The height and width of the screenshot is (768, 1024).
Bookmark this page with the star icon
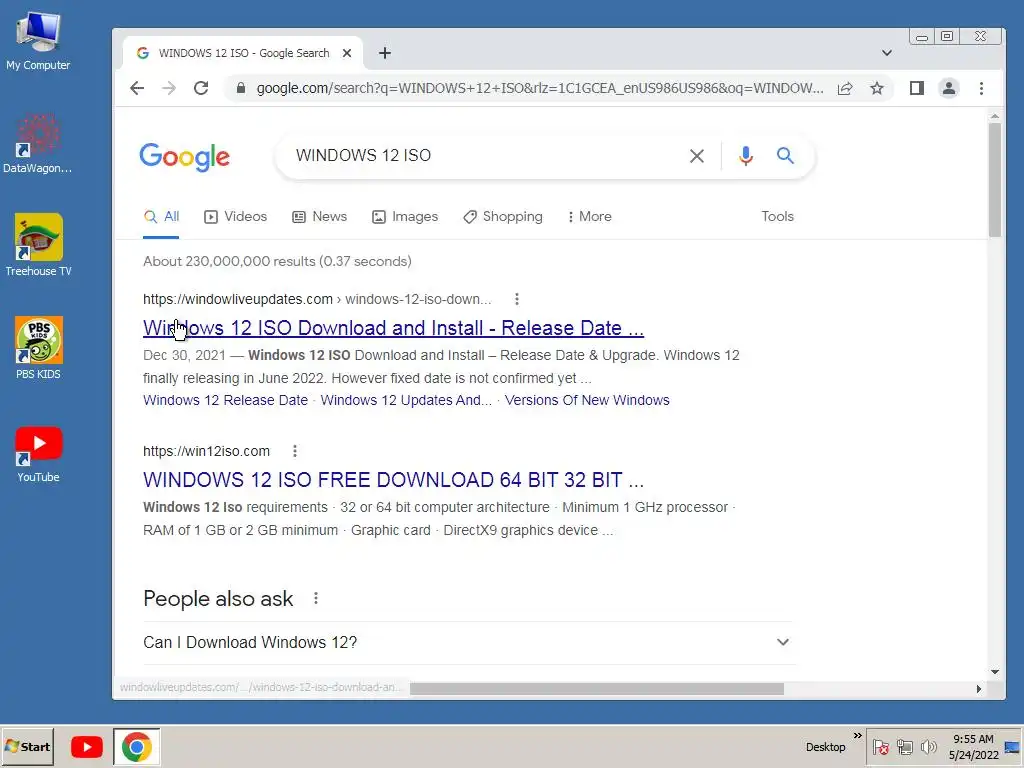point(877,88)
